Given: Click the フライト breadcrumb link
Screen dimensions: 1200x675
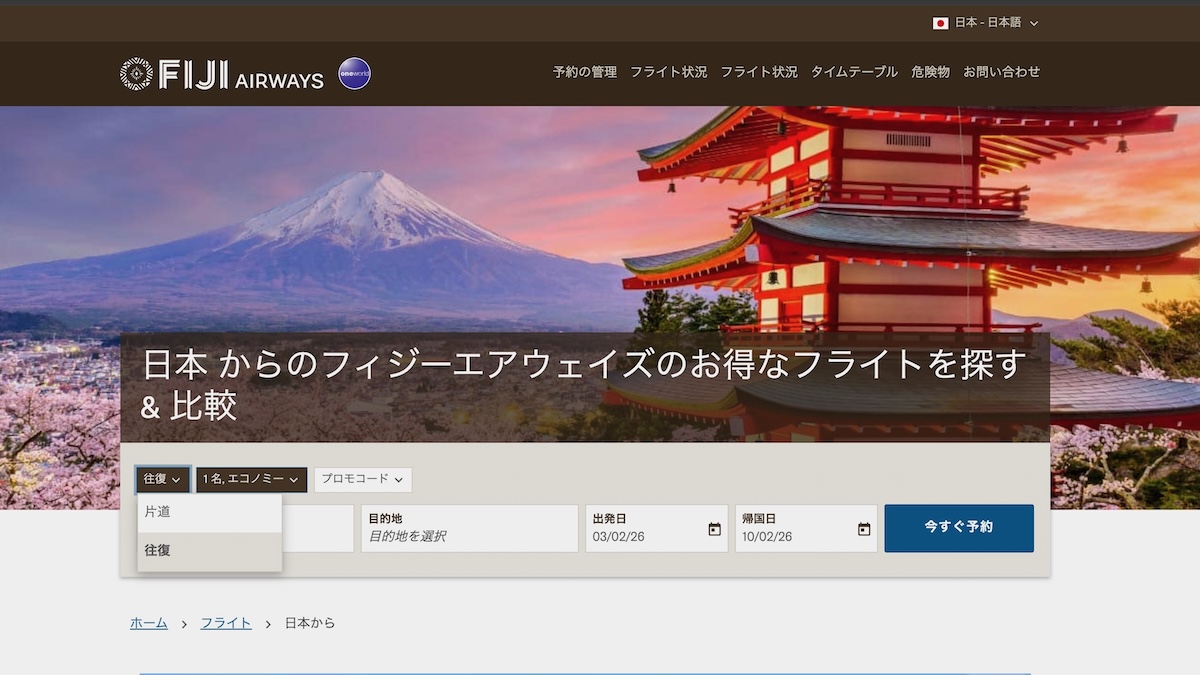Looking at the screenshot, I should pyautogui.click(x=226, y=622).
